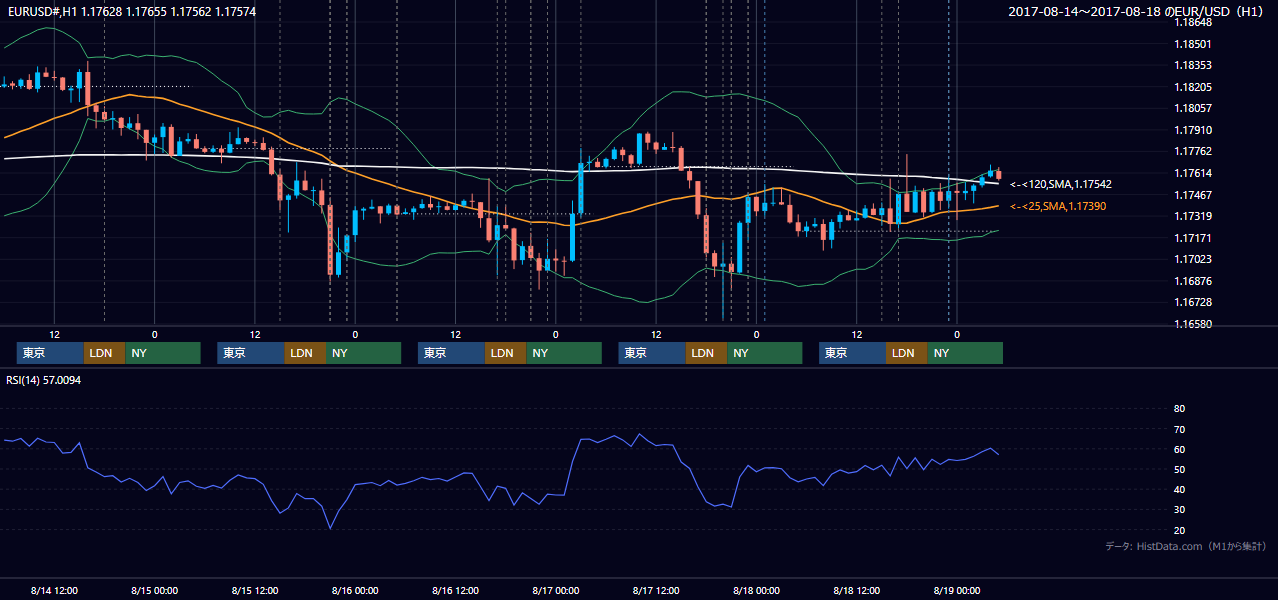
Task: Select price level 1.17910
Action: [1192, 130]
